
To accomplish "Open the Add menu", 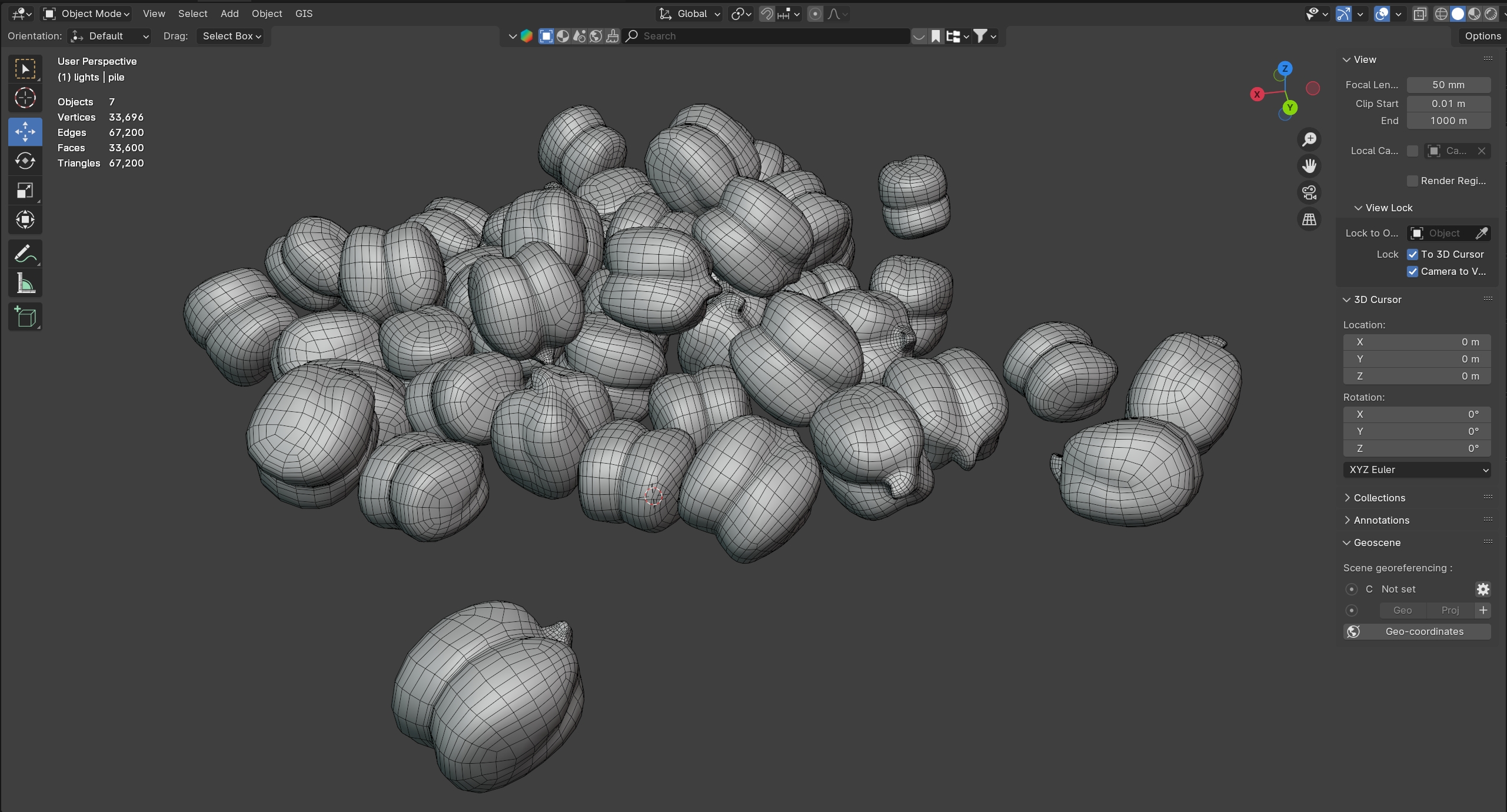I will coord(229,14).
